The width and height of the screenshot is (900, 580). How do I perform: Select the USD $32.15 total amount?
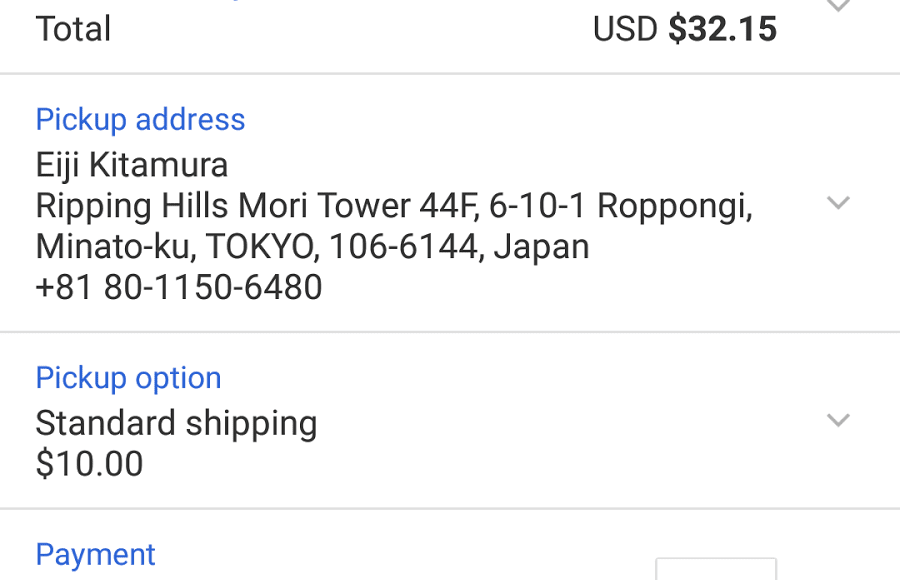(686, 29)
